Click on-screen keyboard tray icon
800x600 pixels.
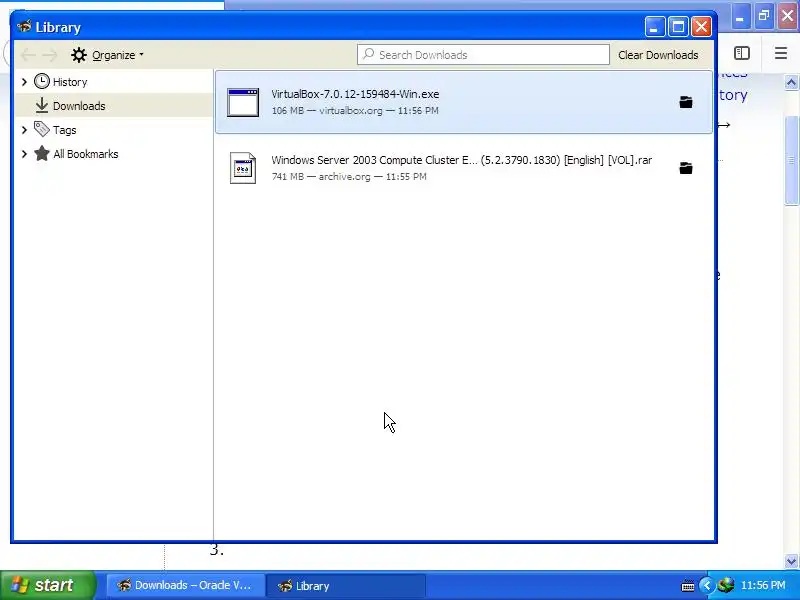(688, 586)
